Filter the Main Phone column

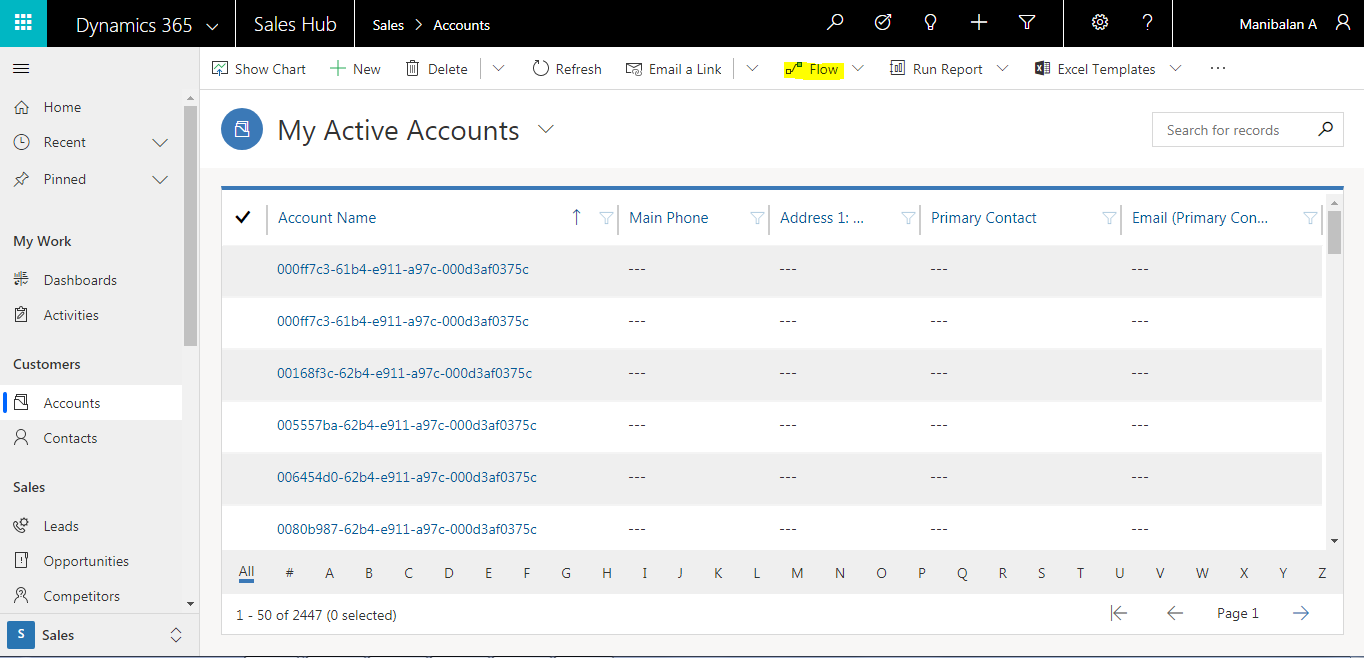(x=757, y=218)
